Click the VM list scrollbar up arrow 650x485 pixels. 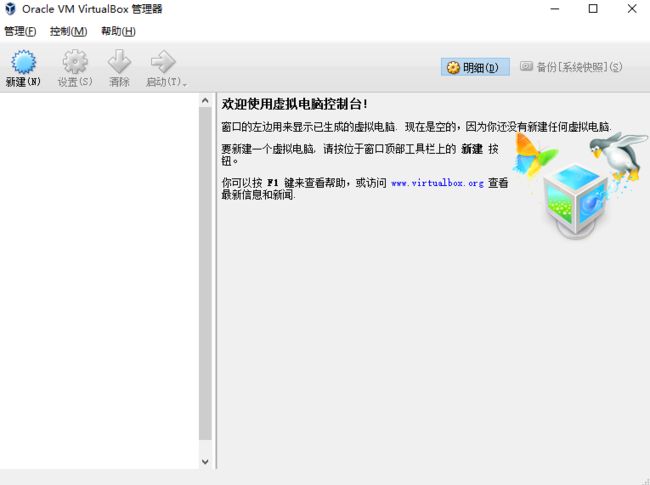[x=205, y=101]
